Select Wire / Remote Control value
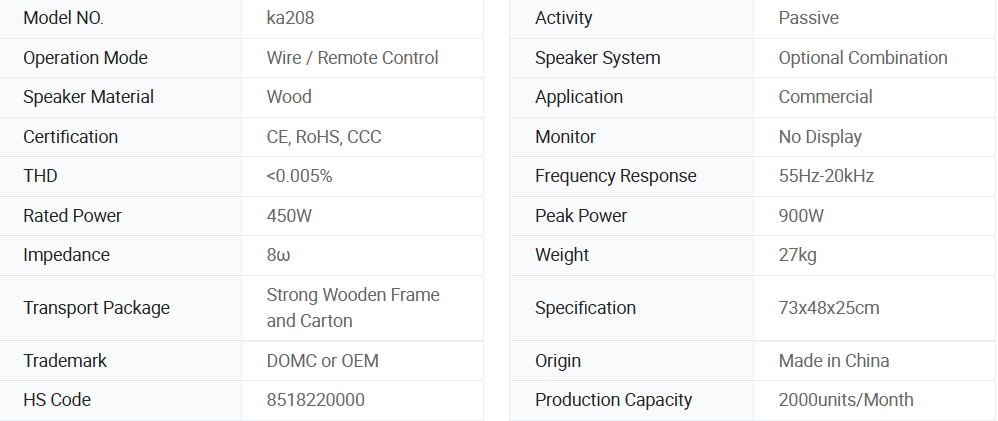This screenshot has height=421, width=998. tap(352, 58)
